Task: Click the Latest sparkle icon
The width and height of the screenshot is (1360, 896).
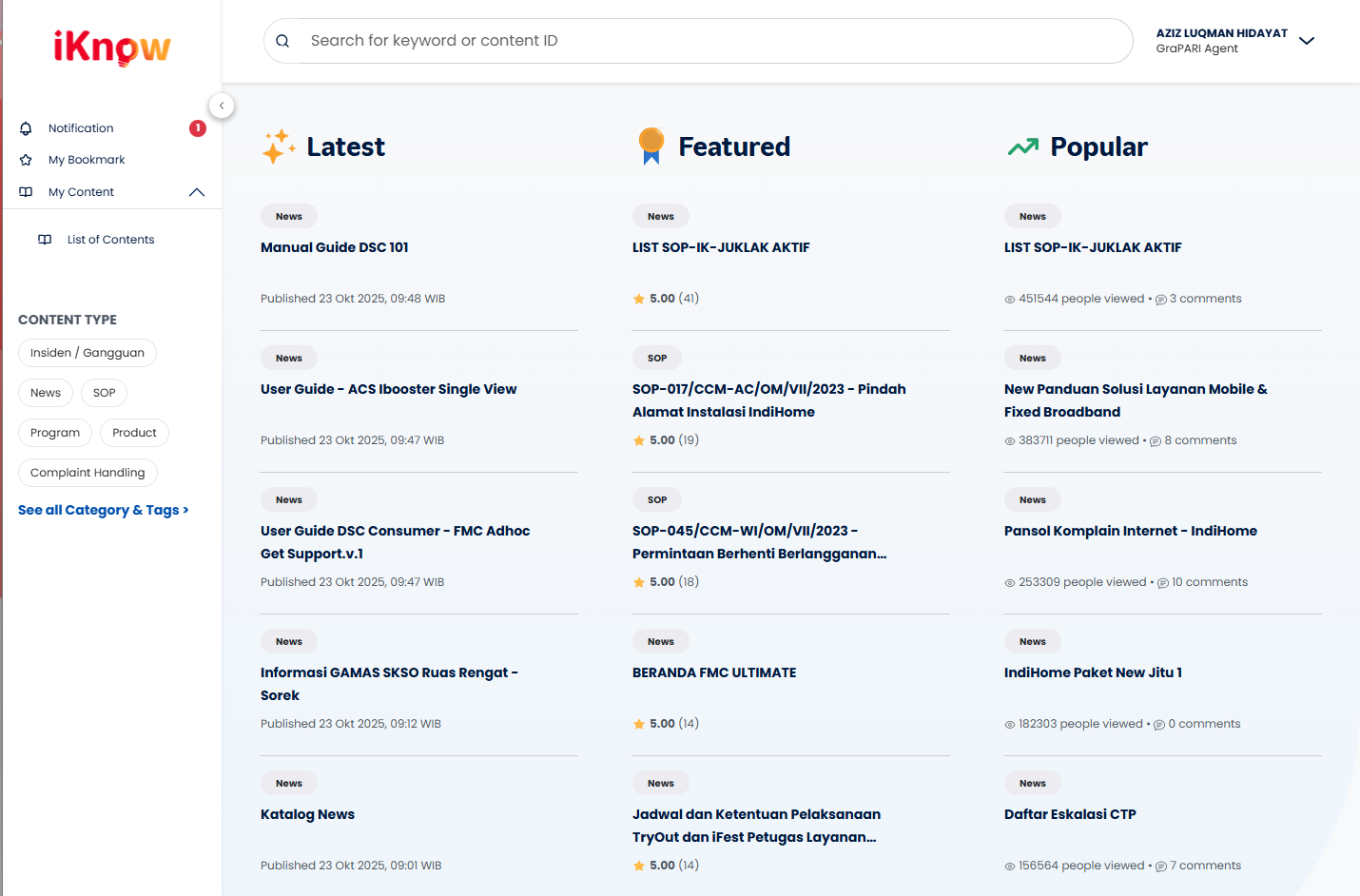Action: 279,146
